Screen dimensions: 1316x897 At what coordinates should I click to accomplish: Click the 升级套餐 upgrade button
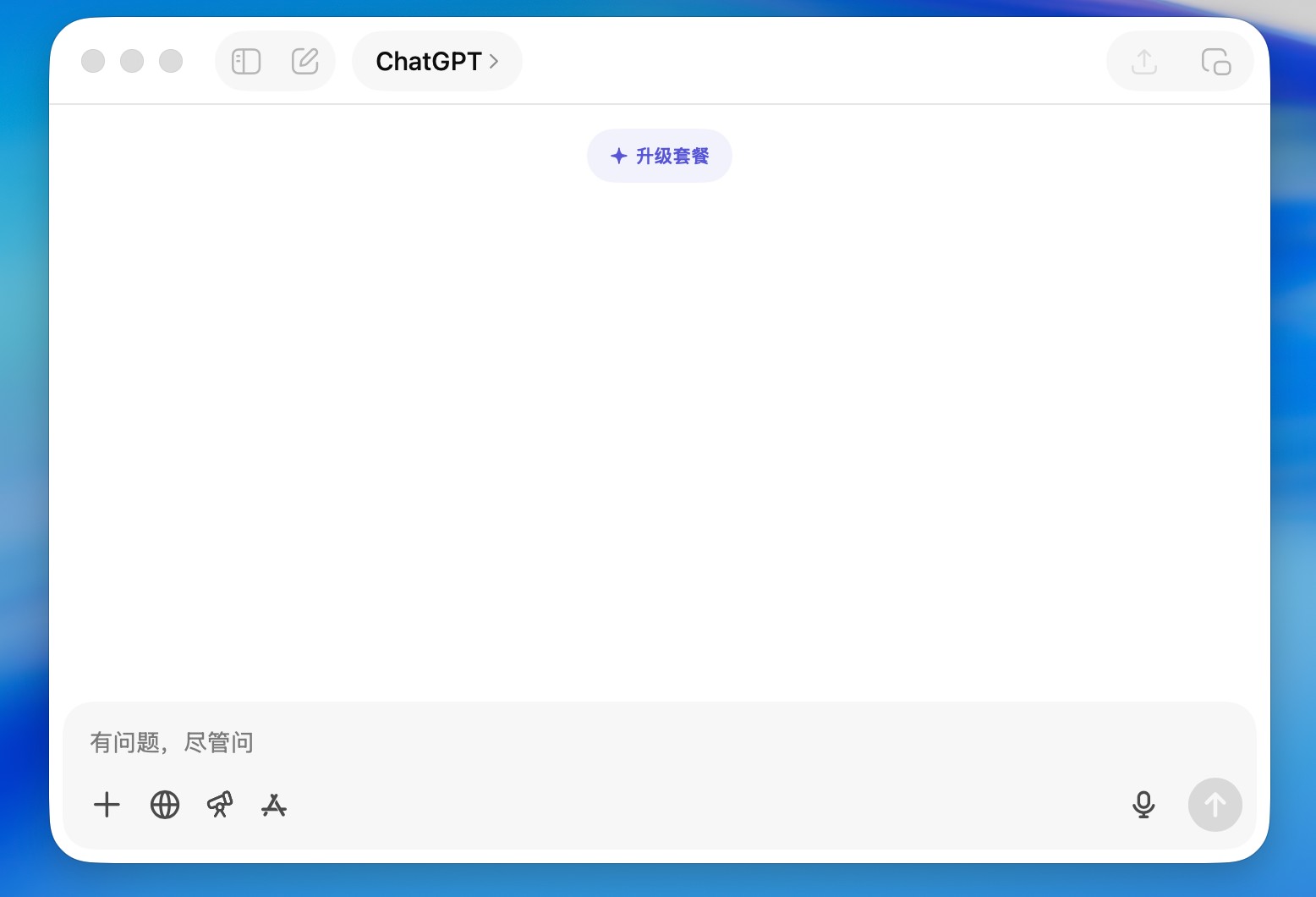[x=660, y=156]
